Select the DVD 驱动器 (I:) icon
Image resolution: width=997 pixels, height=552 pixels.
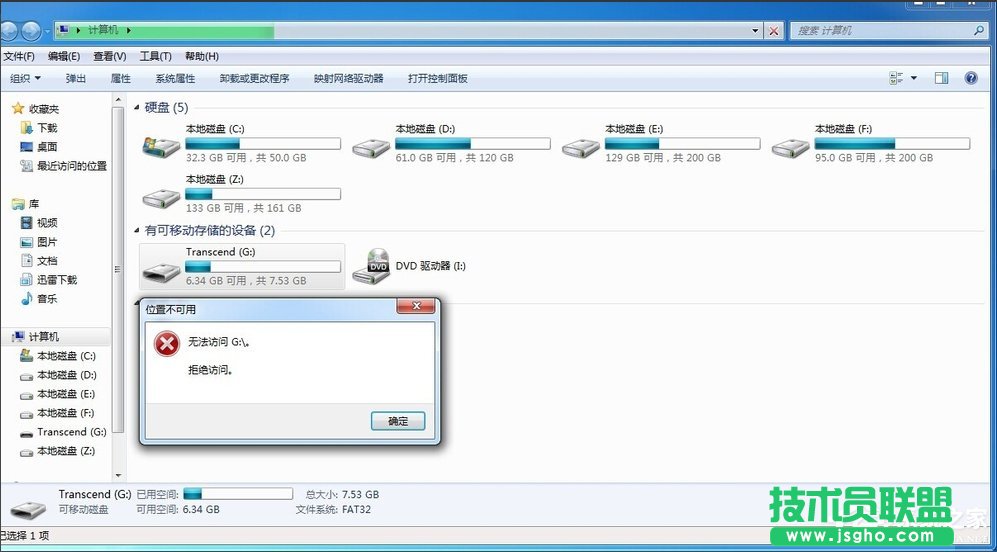pyautogui.click(x=371, y=266)
